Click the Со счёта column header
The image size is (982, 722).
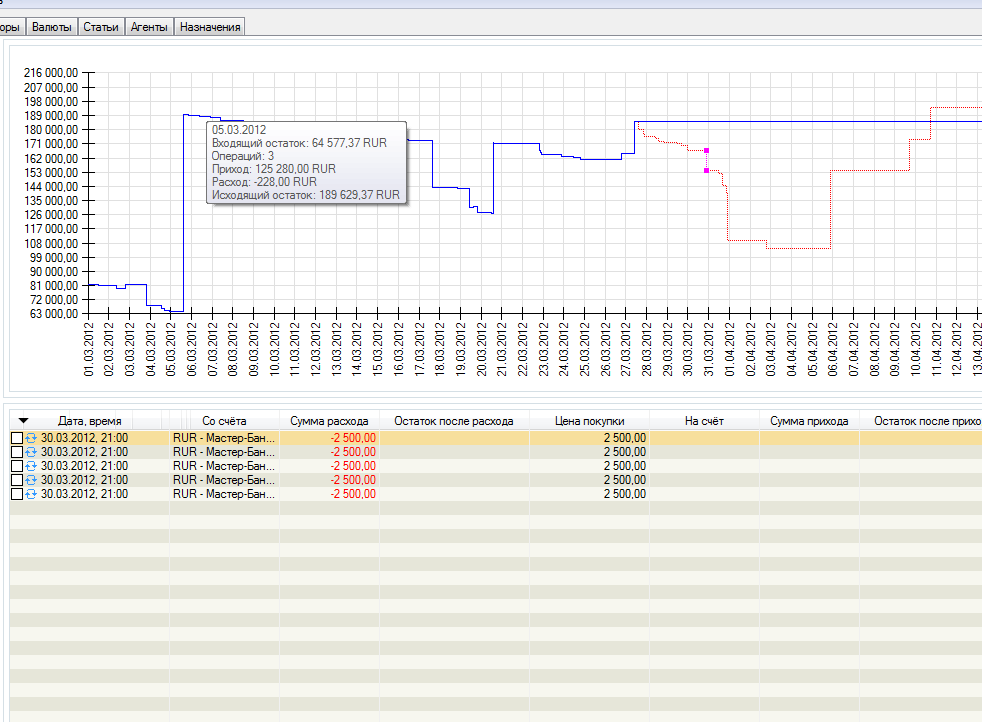[x=224, y=421]
